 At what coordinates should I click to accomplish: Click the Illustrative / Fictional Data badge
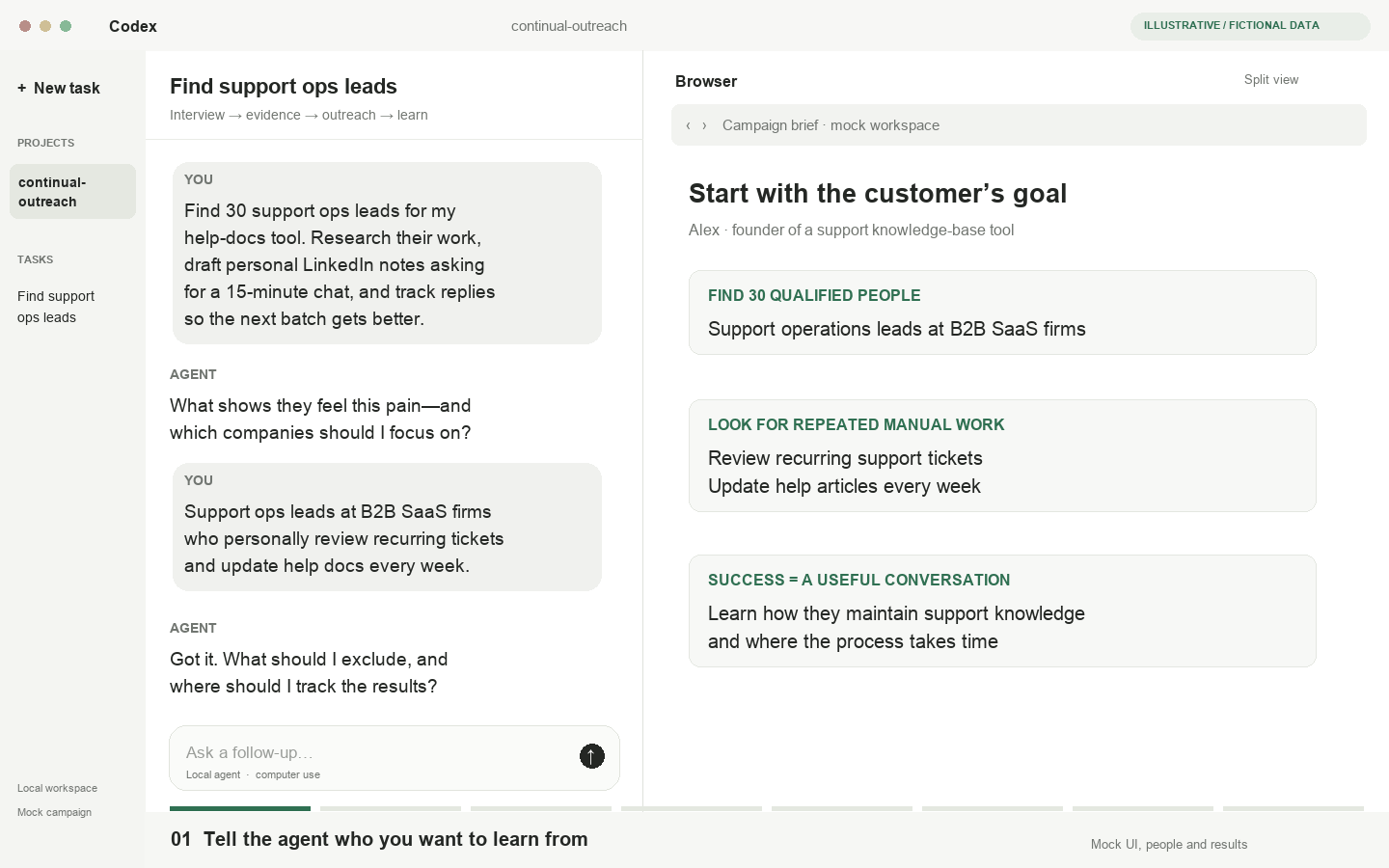(1250, 26)
